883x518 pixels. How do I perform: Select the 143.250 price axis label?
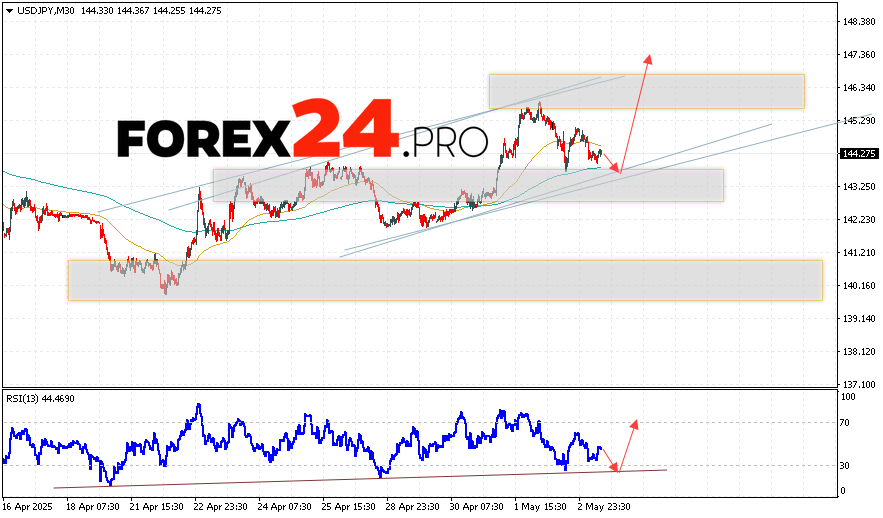pos(859,186)
